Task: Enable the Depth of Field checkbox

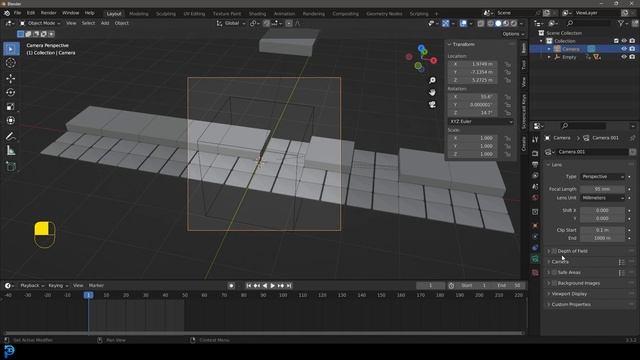Action: click(554, 251)
